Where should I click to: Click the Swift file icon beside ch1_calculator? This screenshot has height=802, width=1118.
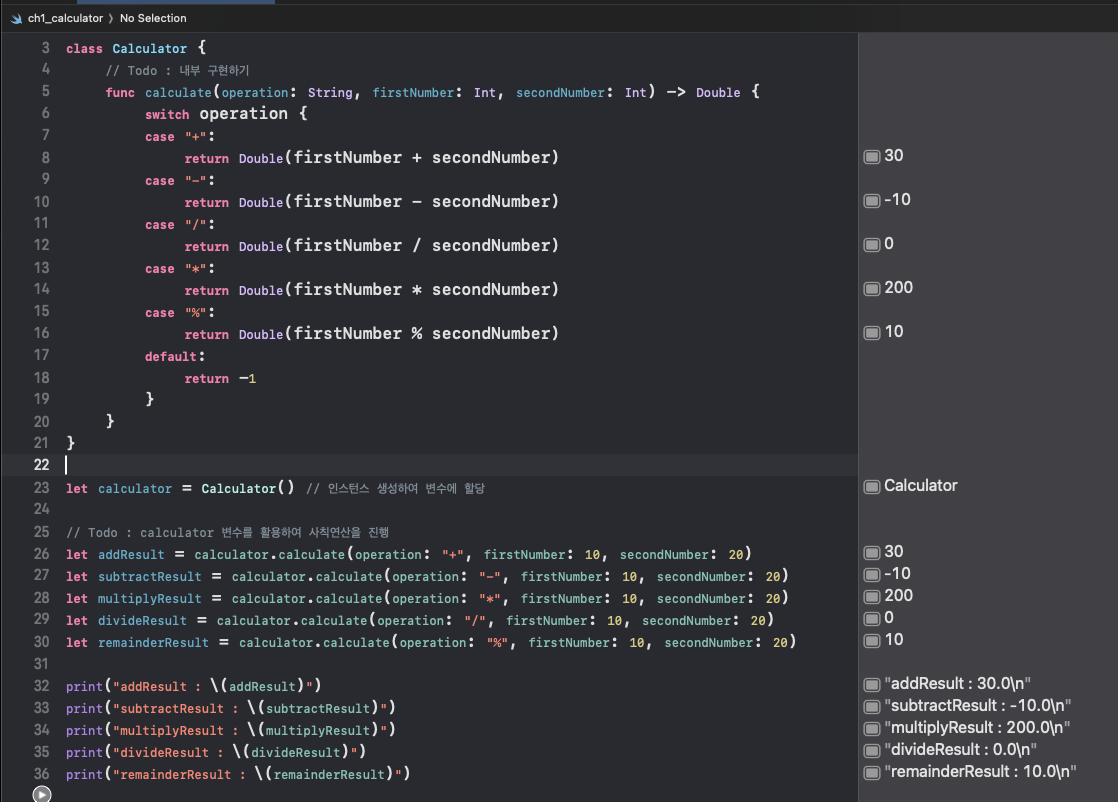click(x=16, y=19)
